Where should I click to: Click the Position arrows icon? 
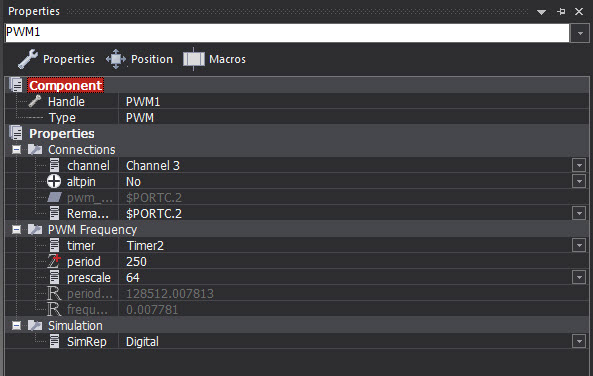[x=116, y=59]
